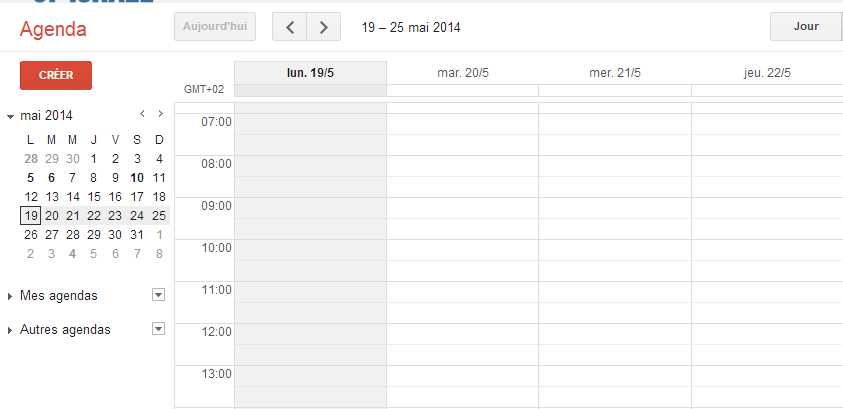Go to previous week with left arrow

(289, 27)
